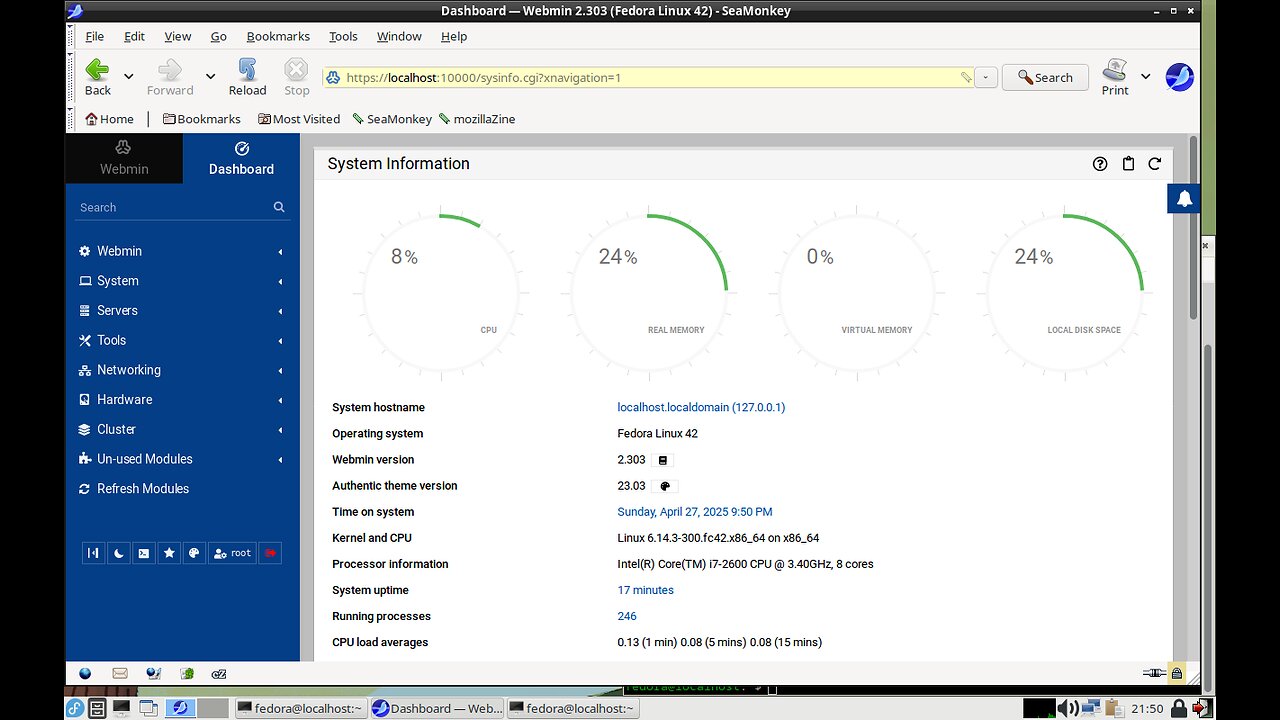Image resolution: width=1280 pixels, height=720 pixels.
Task: Click Refresh Modules in sidebar
Action: (x=182, y=489)
